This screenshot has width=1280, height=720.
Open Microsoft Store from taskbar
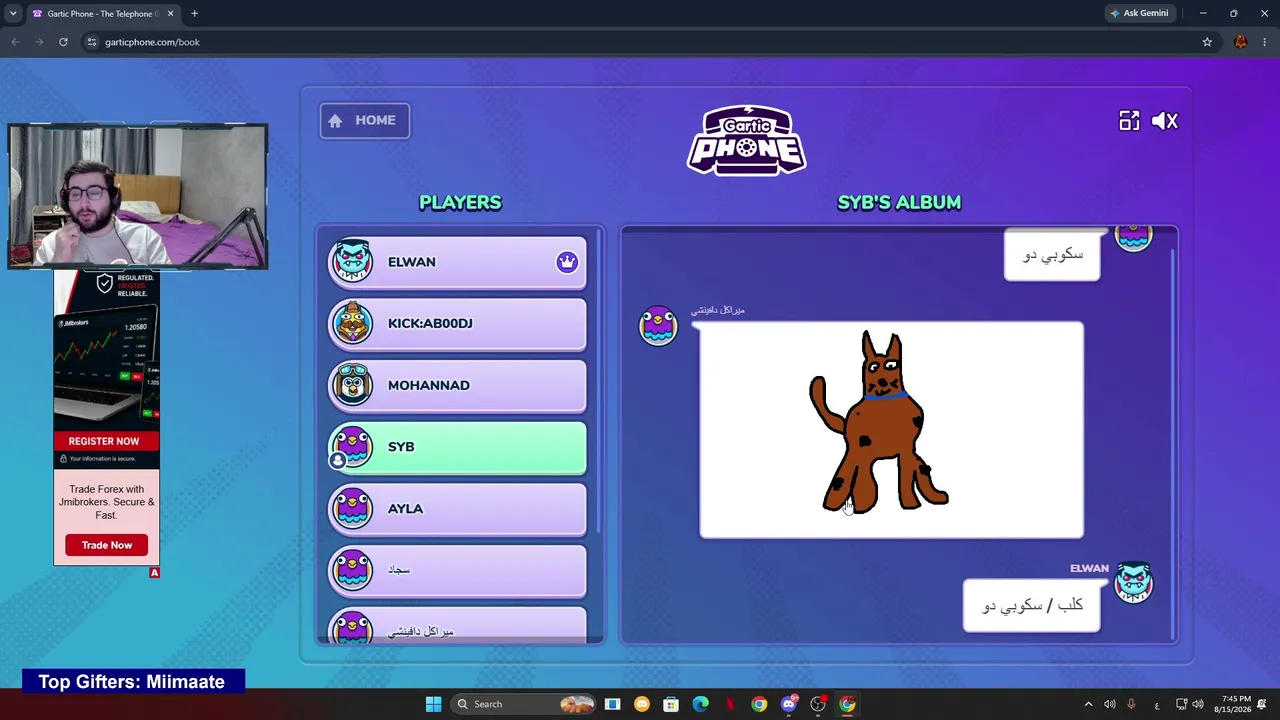[x=671, y=704]
